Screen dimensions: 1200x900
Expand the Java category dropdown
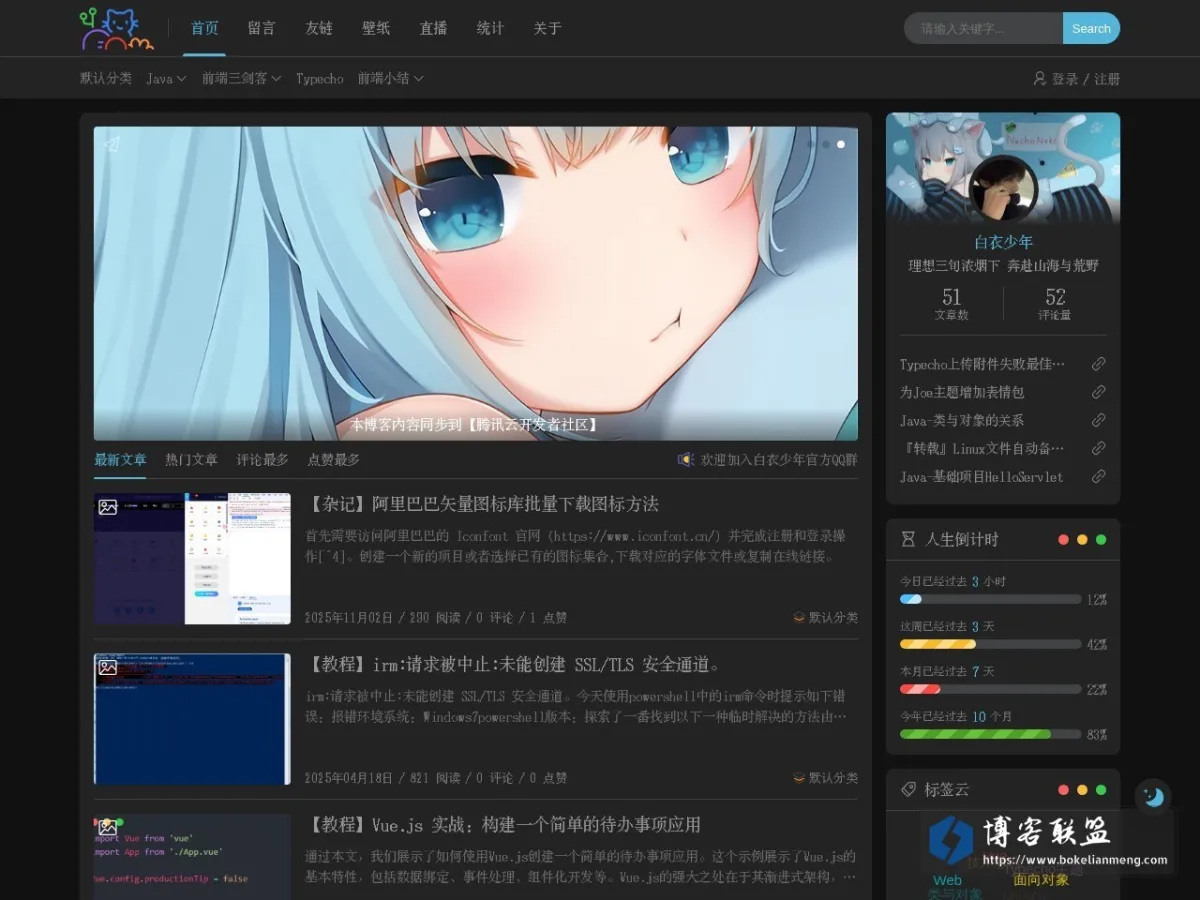coord(166,78)
